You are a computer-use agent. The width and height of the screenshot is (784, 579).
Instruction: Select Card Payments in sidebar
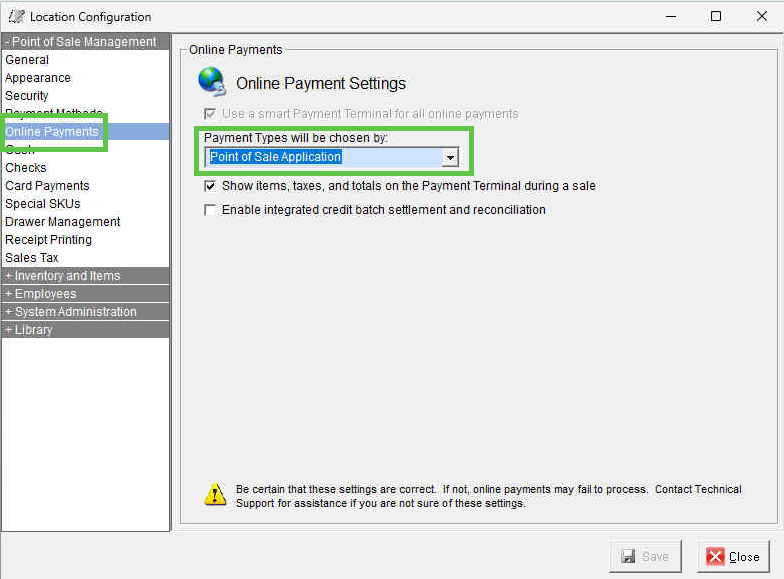[47, 186]
